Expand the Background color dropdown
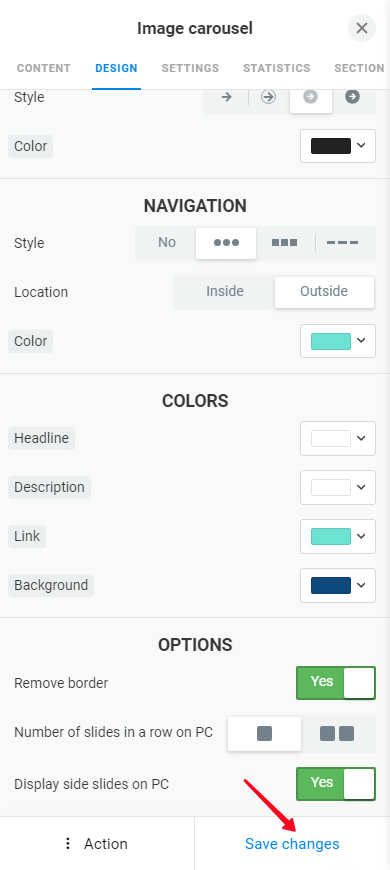Viewport: 390px width, 870px height. [x=338, y=585]
